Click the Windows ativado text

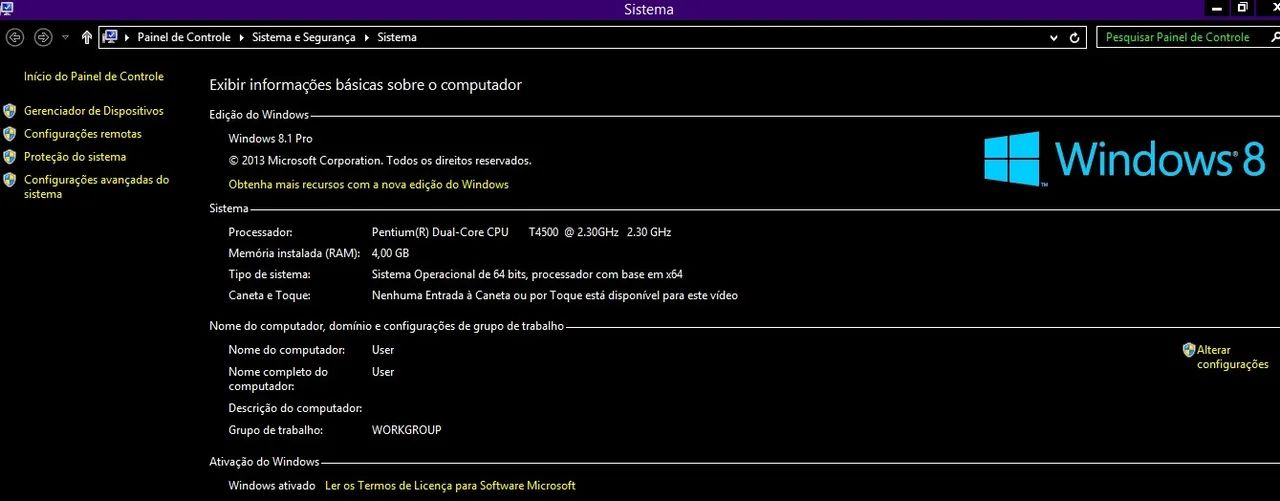click(274, 486)
